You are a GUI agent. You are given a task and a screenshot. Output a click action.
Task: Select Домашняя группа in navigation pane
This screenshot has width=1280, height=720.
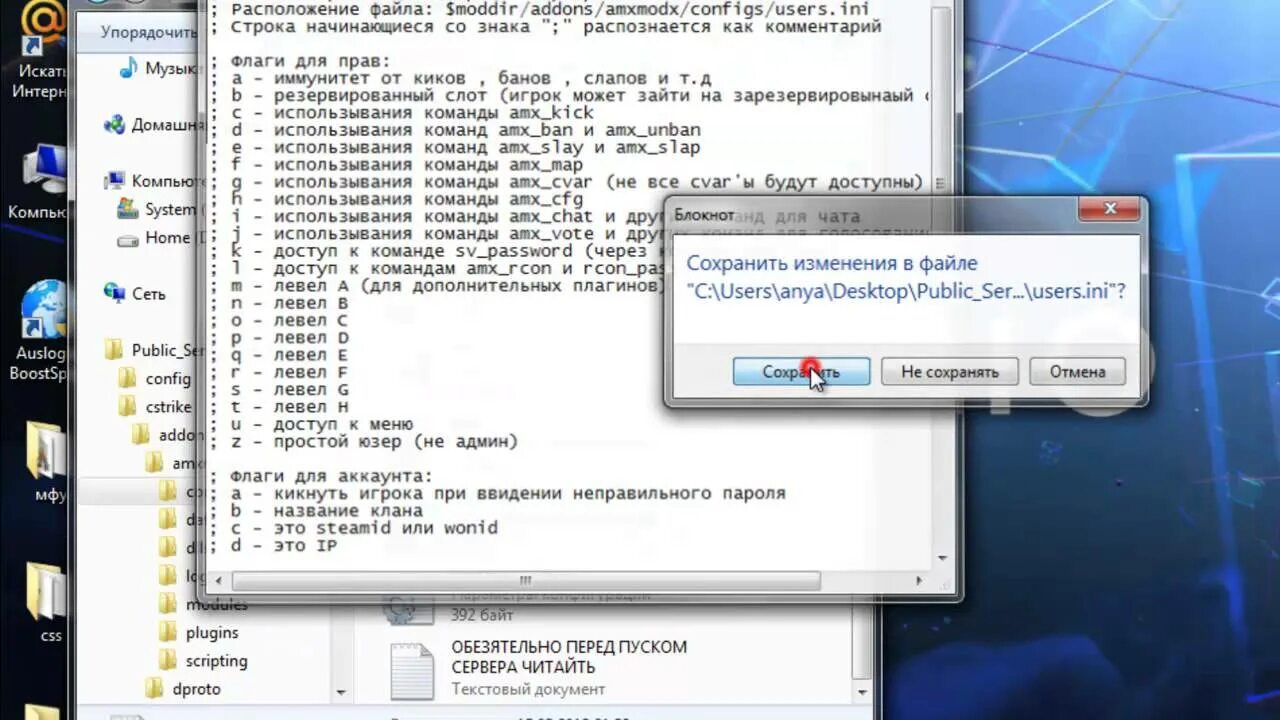coord(155,125)
